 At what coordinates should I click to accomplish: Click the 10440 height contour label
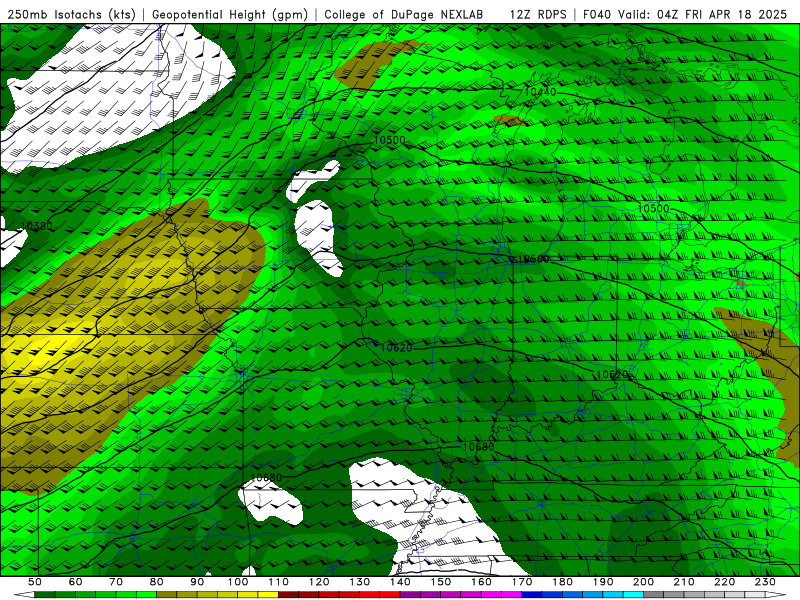tap(540, 92)
